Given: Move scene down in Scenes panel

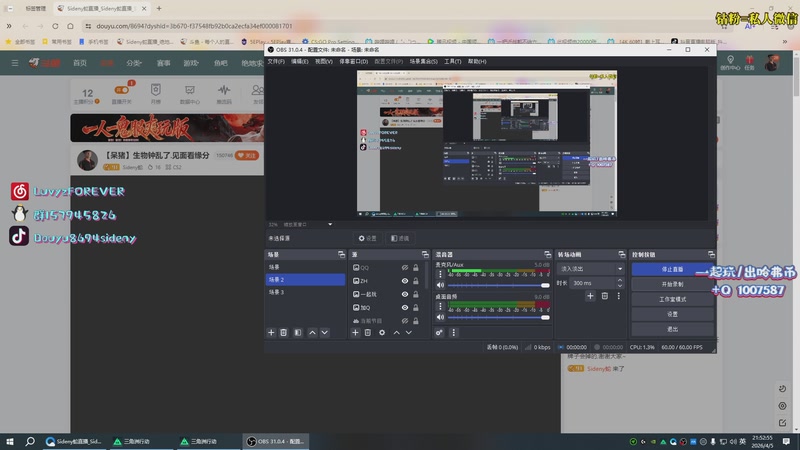Looking at the screenshot, I should click(324, 333).
